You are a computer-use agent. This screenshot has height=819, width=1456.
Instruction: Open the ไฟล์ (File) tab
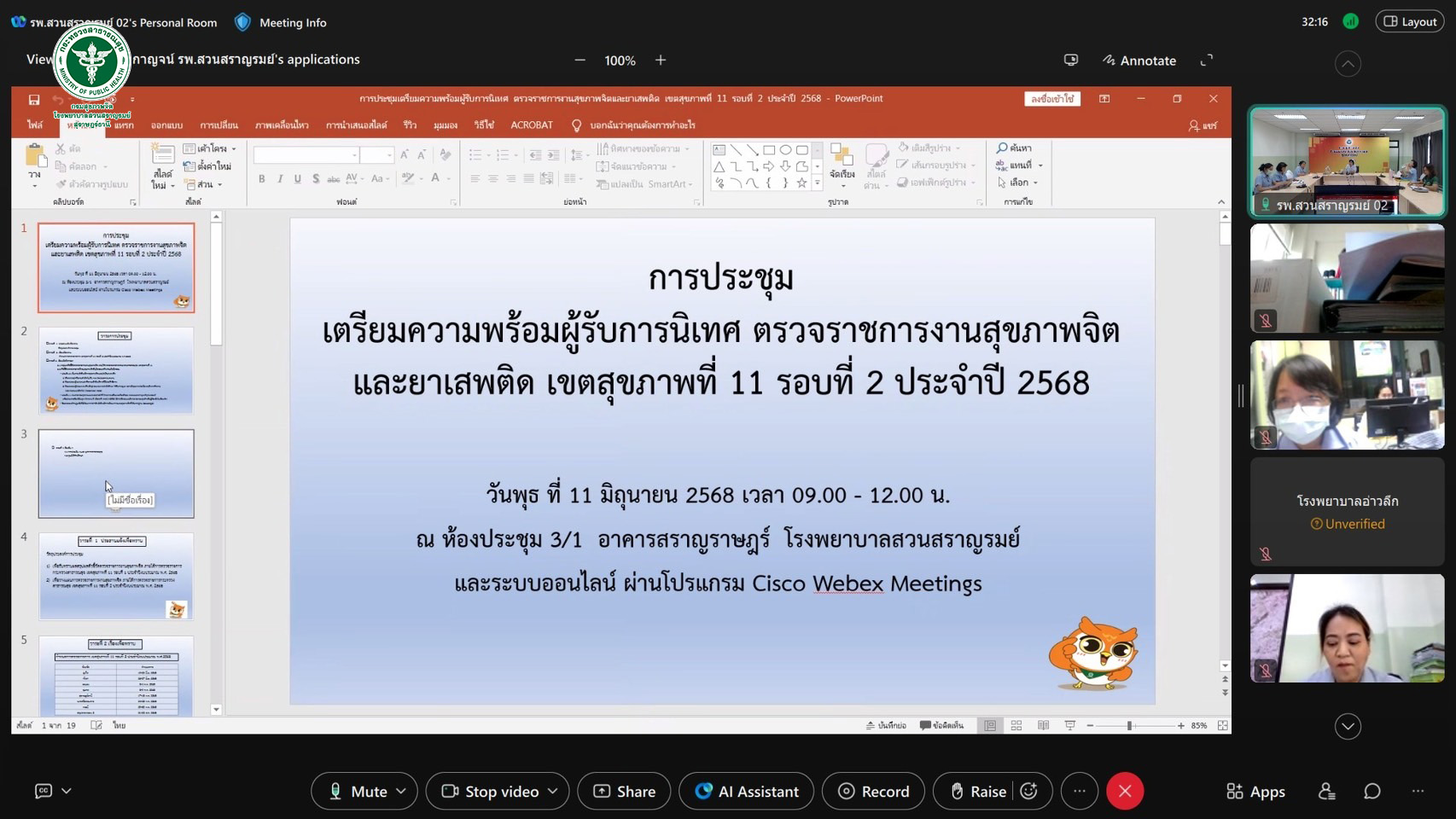click(35, 125)
